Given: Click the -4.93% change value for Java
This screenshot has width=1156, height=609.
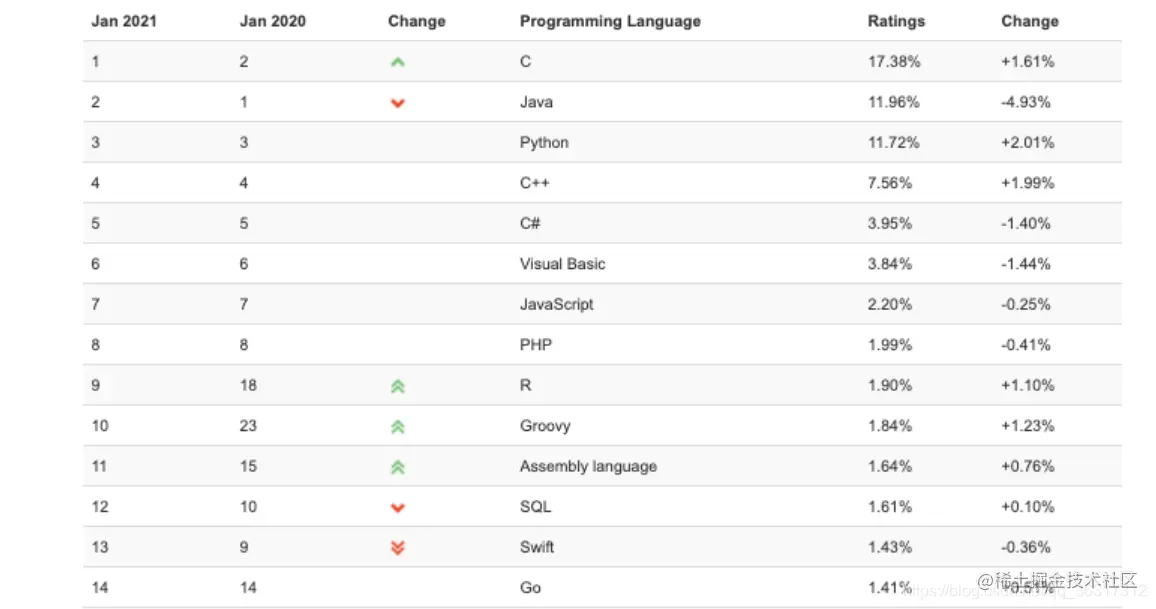Looking at the screenshot, I should pos(1026,102).
